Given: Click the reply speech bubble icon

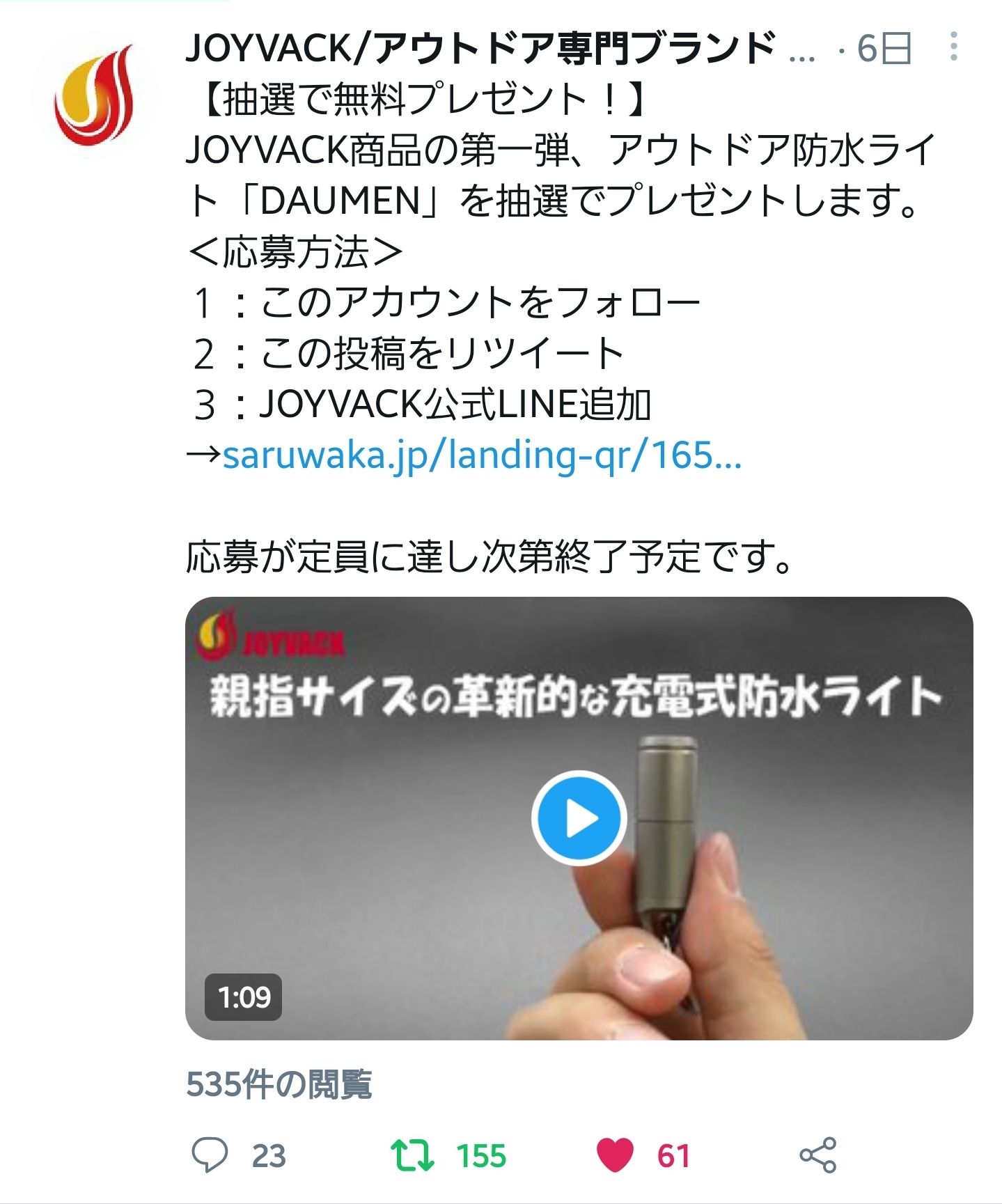Looking at the screenshot, I should pyautogui.click(x=210, y=1155).
